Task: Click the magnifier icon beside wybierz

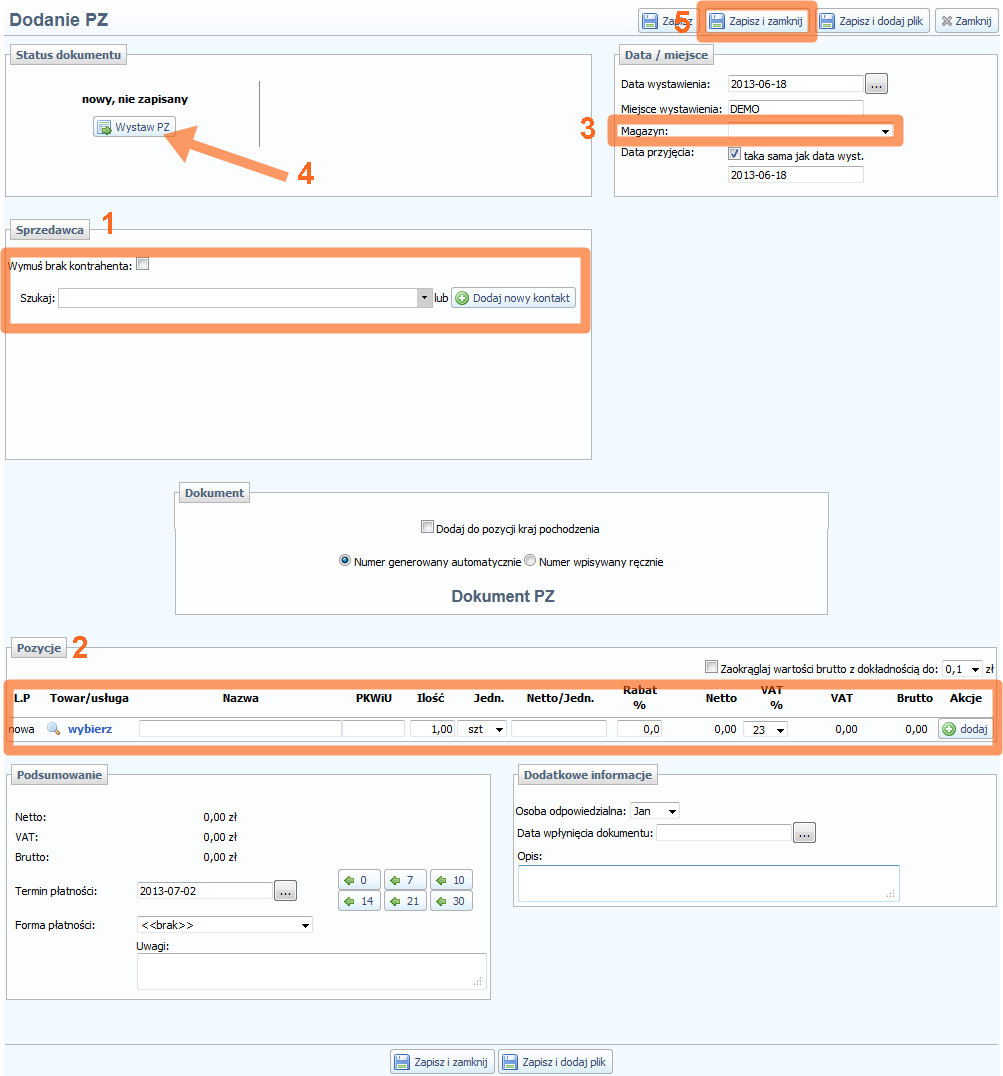Action: pos(54,730)
